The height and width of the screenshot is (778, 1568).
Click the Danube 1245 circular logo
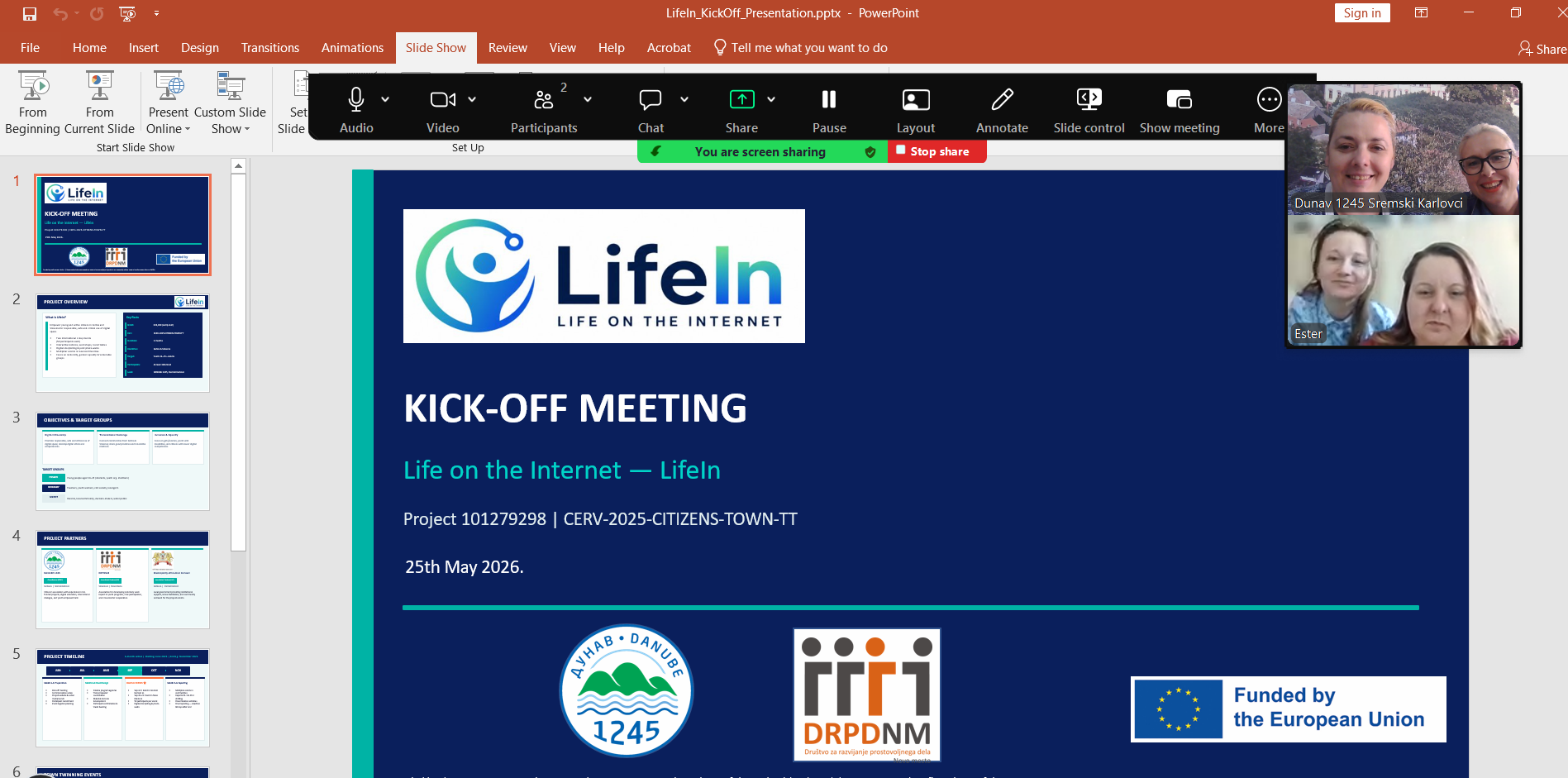627,690
